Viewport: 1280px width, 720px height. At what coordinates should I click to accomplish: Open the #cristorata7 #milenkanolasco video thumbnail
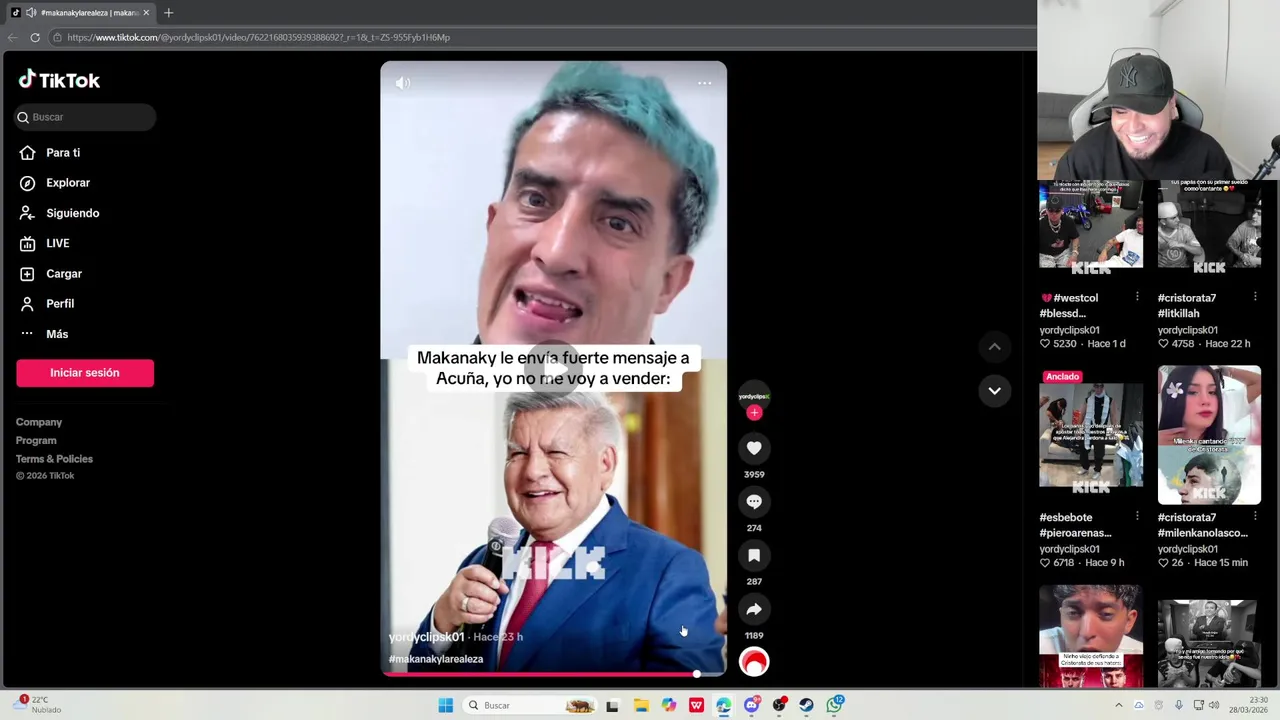pyautogui.click(x=1209, y=434)
